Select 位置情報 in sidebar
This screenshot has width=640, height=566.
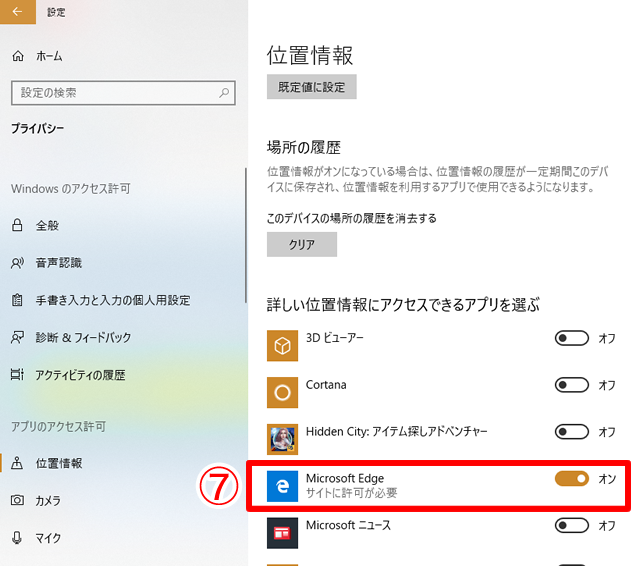pos(59,464)
